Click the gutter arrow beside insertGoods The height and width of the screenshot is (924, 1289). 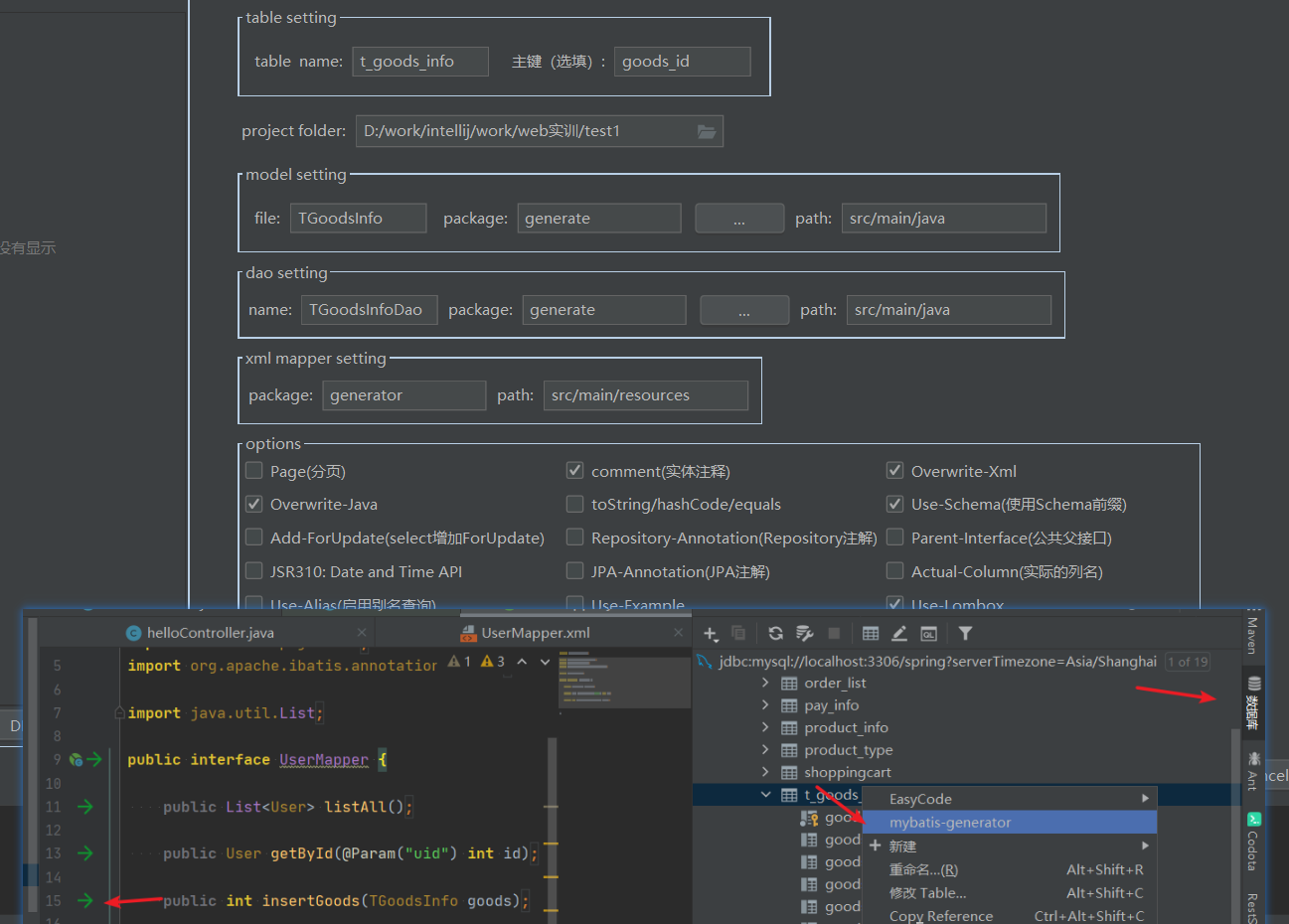pyautogui.click(x=85, y=900)
